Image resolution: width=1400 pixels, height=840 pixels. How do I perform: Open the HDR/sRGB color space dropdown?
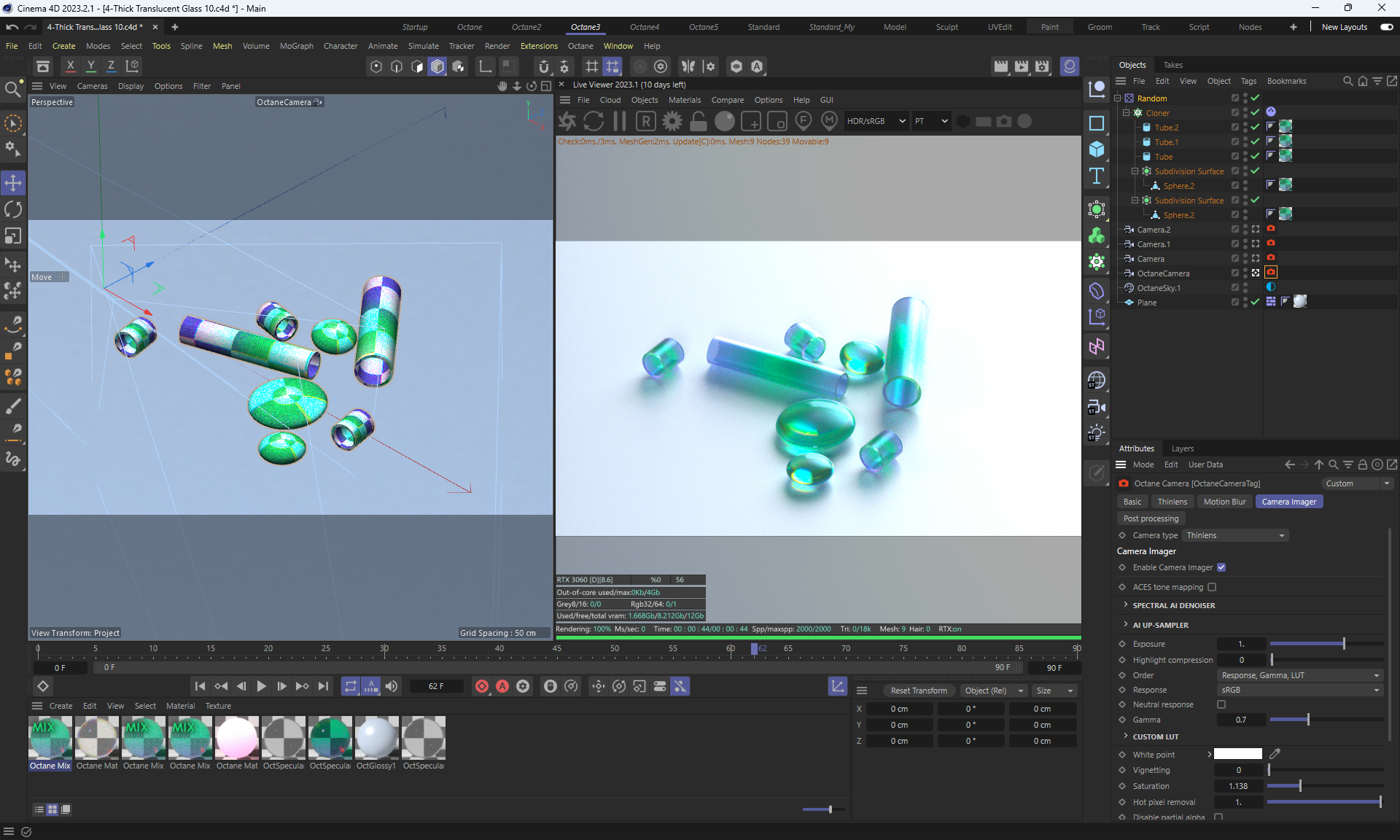coord(875,122)
